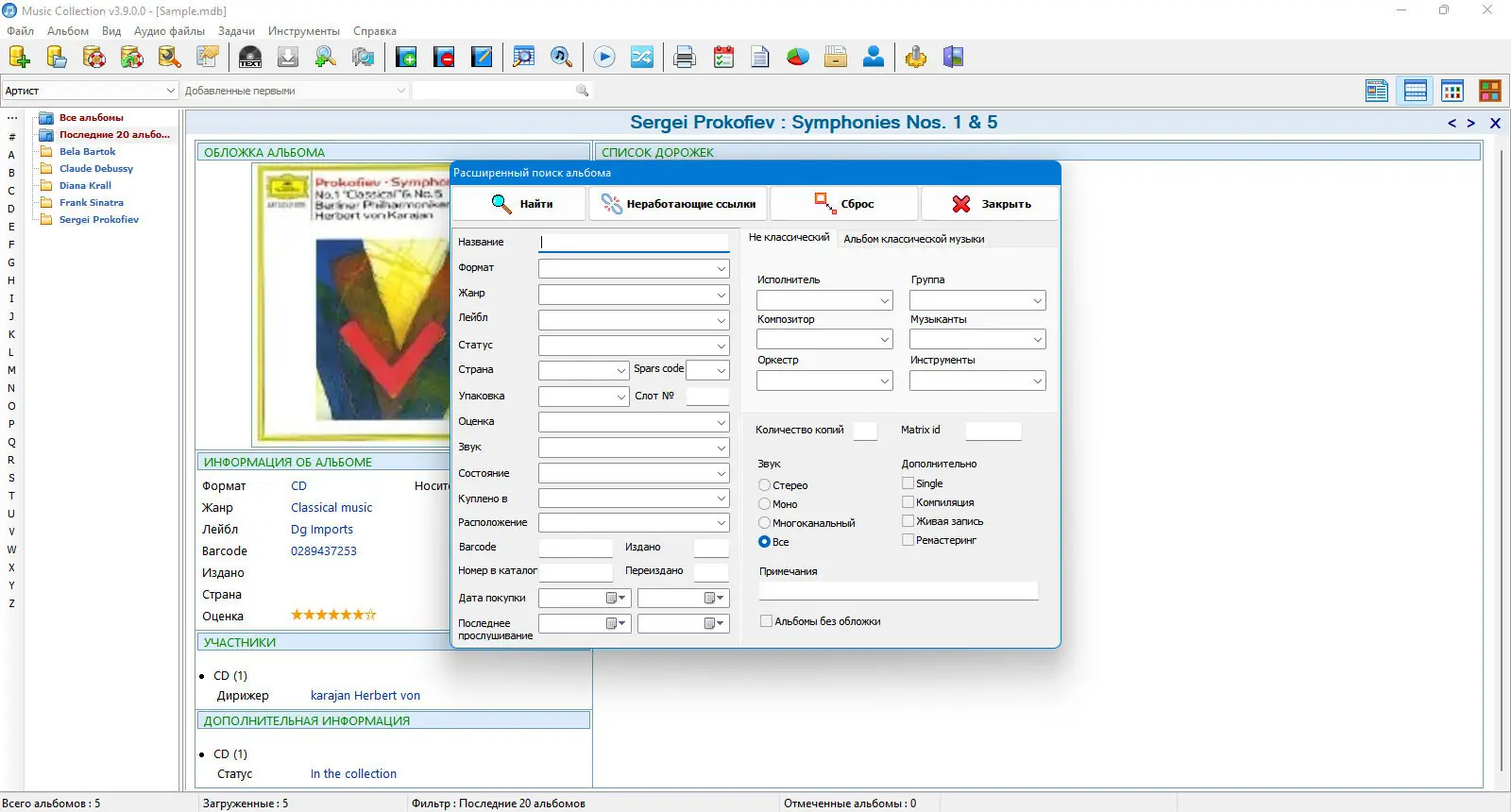Click the delete album icon with red minus
Screen dimensions: 1511x812
(444, 58)
